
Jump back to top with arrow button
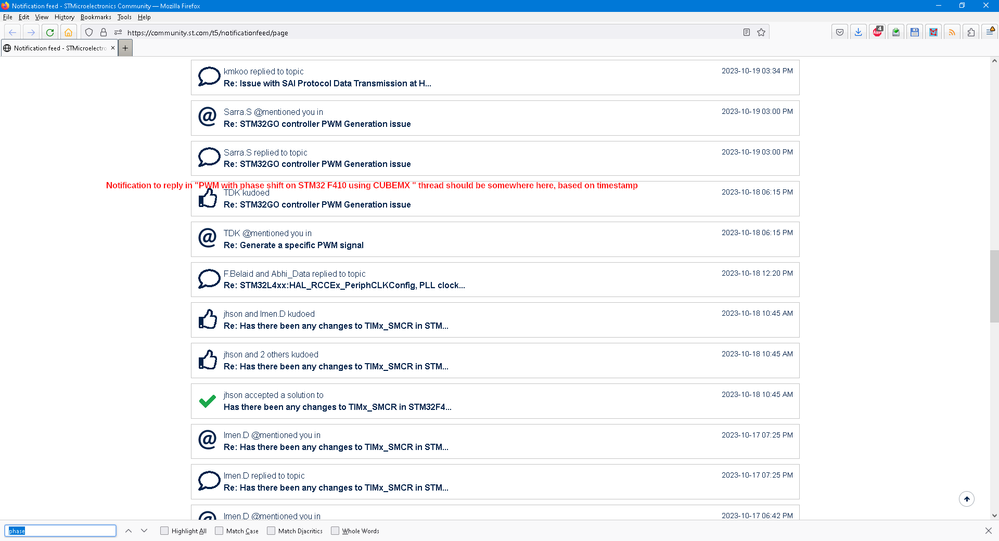click(x=967, y=499)
